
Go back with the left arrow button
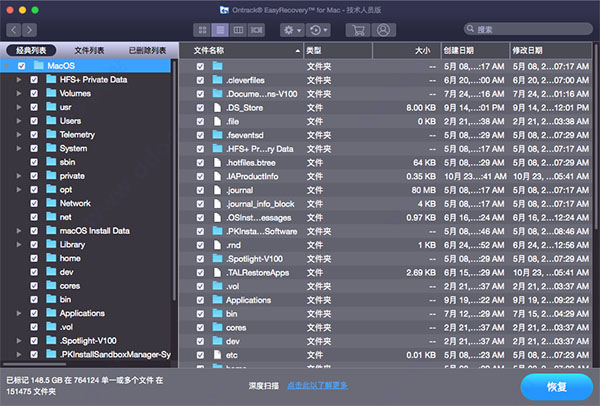click(14, 30)
